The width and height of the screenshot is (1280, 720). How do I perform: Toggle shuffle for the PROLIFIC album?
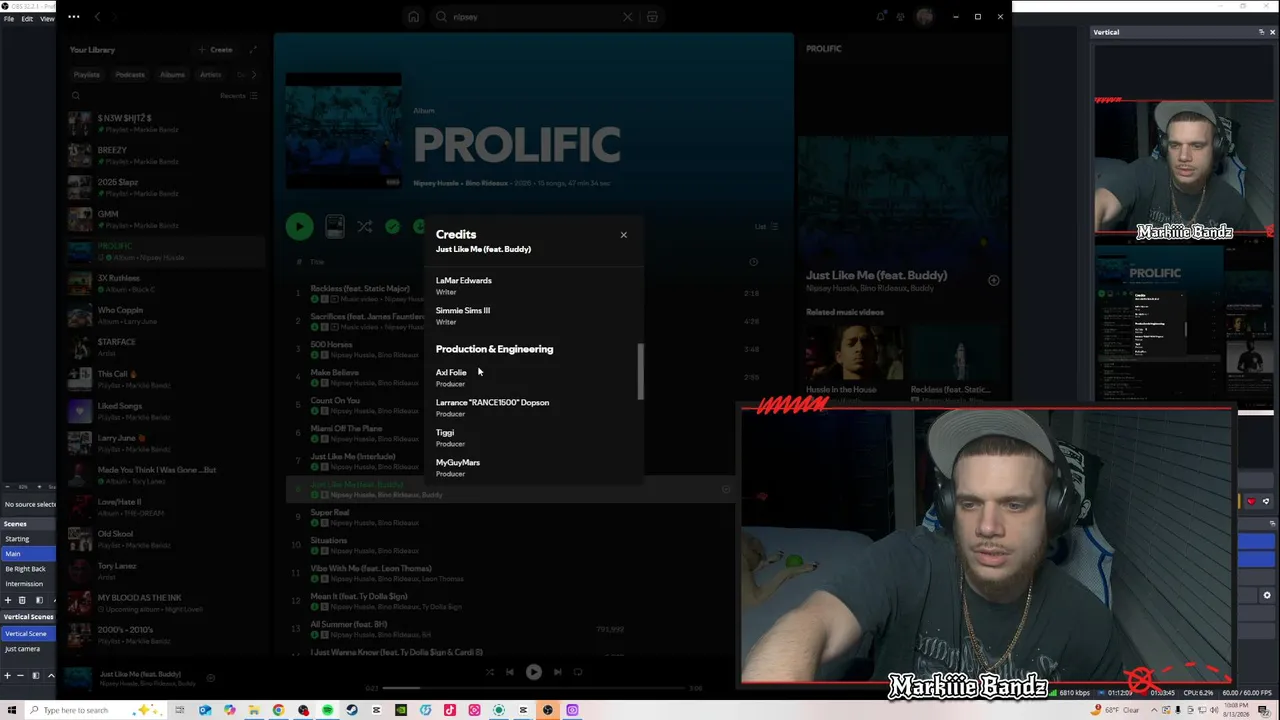pyautogui.click(x=365, y=227)
